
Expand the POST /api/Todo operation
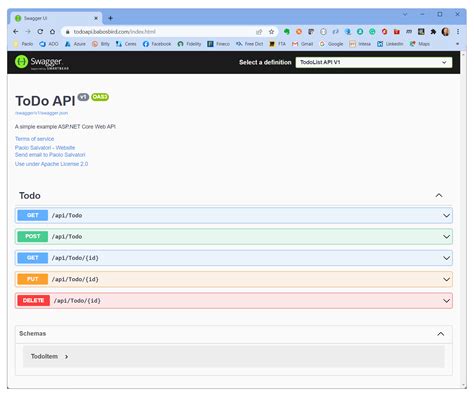(234, 237)
